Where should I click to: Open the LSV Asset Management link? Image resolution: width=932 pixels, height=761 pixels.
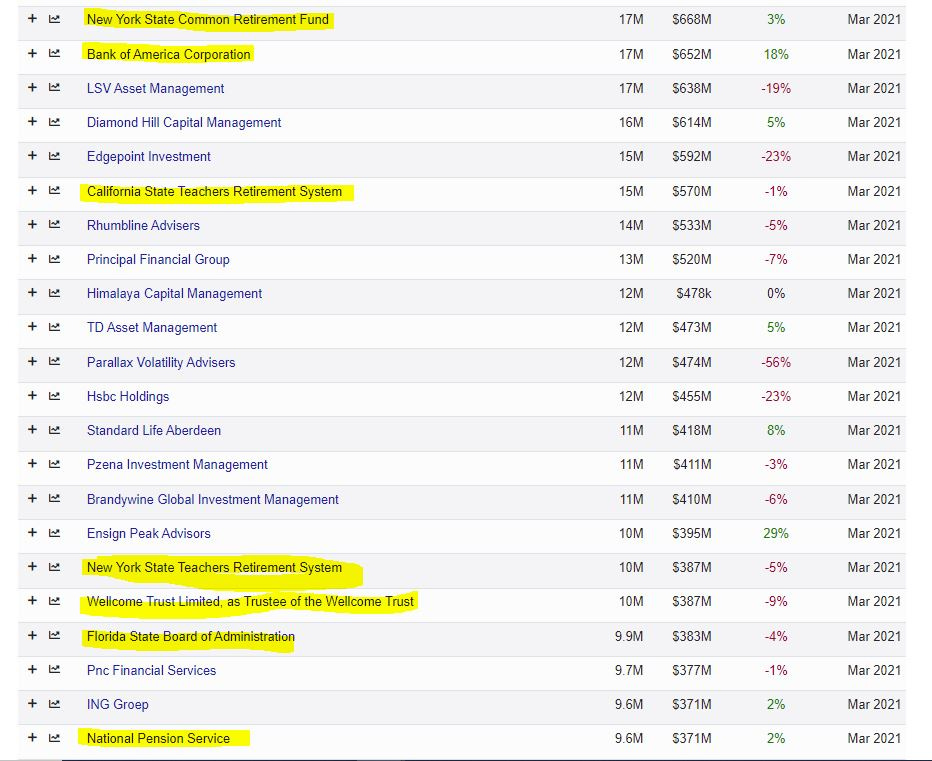pyautogui.click(x=155, y=89)
